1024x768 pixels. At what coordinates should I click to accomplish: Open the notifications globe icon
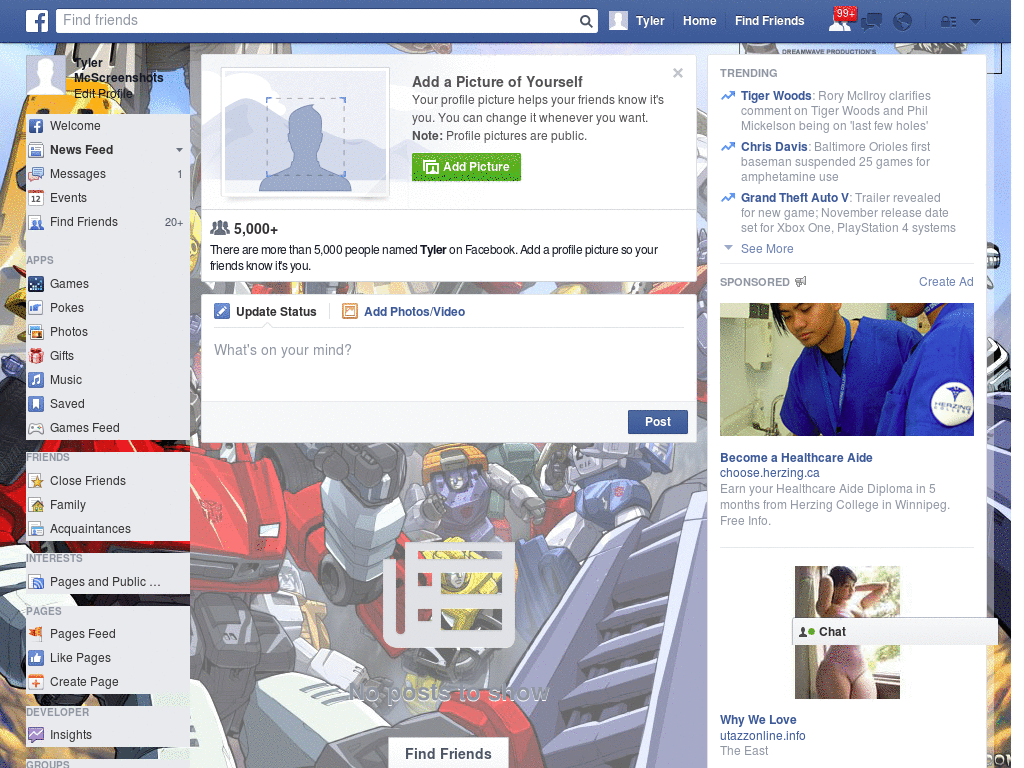tap(903, 22)
